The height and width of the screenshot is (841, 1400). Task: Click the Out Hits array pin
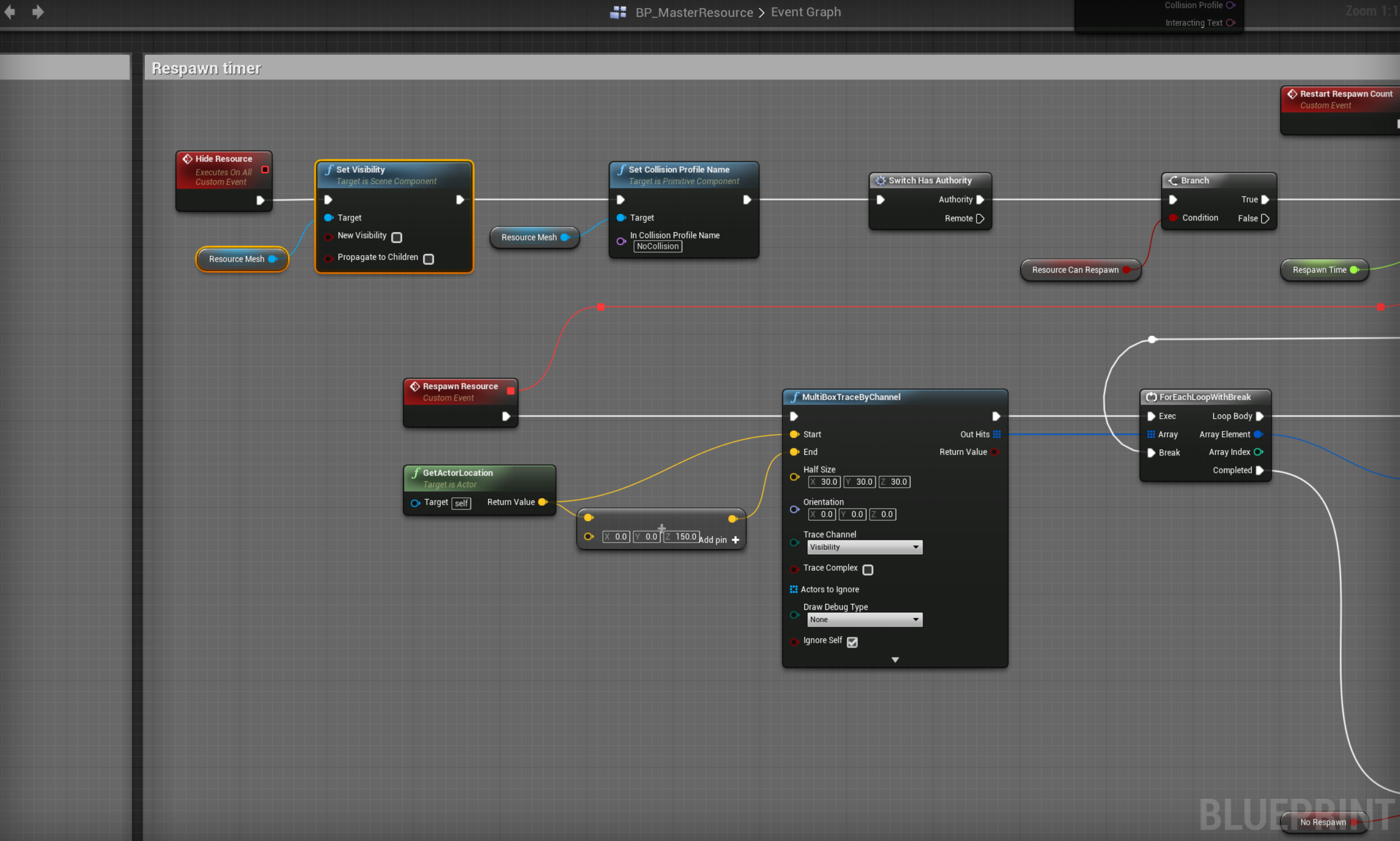(997, 434)
